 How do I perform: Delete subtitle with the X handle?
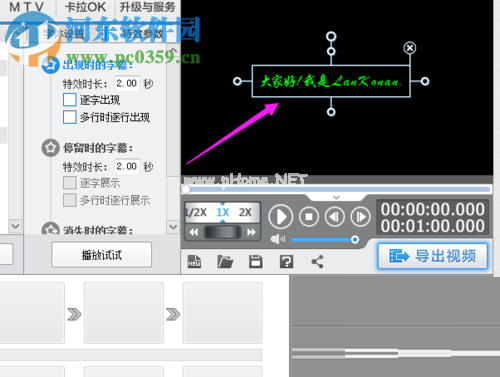point(410,48)
